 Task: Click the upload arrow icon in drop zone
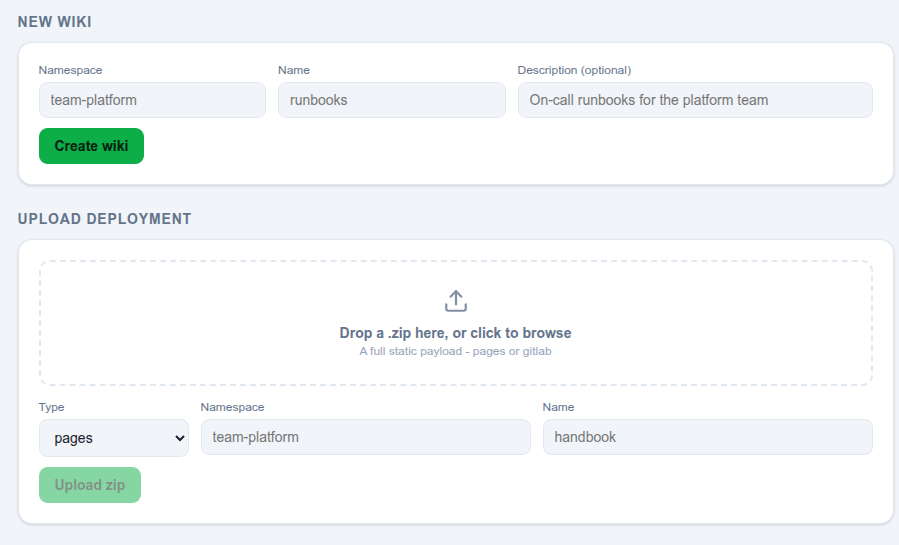point(456,301)
